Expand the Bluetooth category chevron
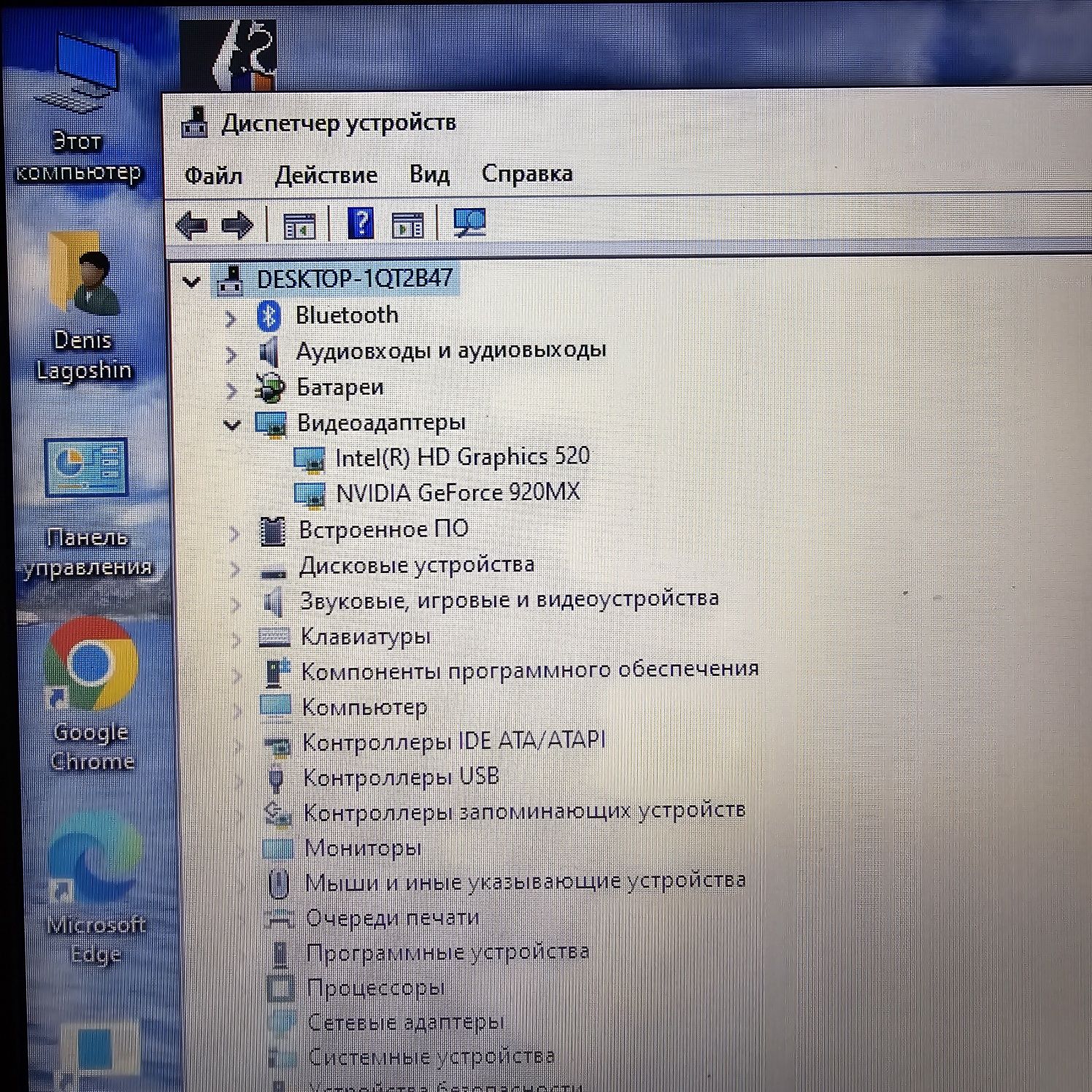The height and width of the screenshot is (1092, 1092). click(x=231, y=318)
